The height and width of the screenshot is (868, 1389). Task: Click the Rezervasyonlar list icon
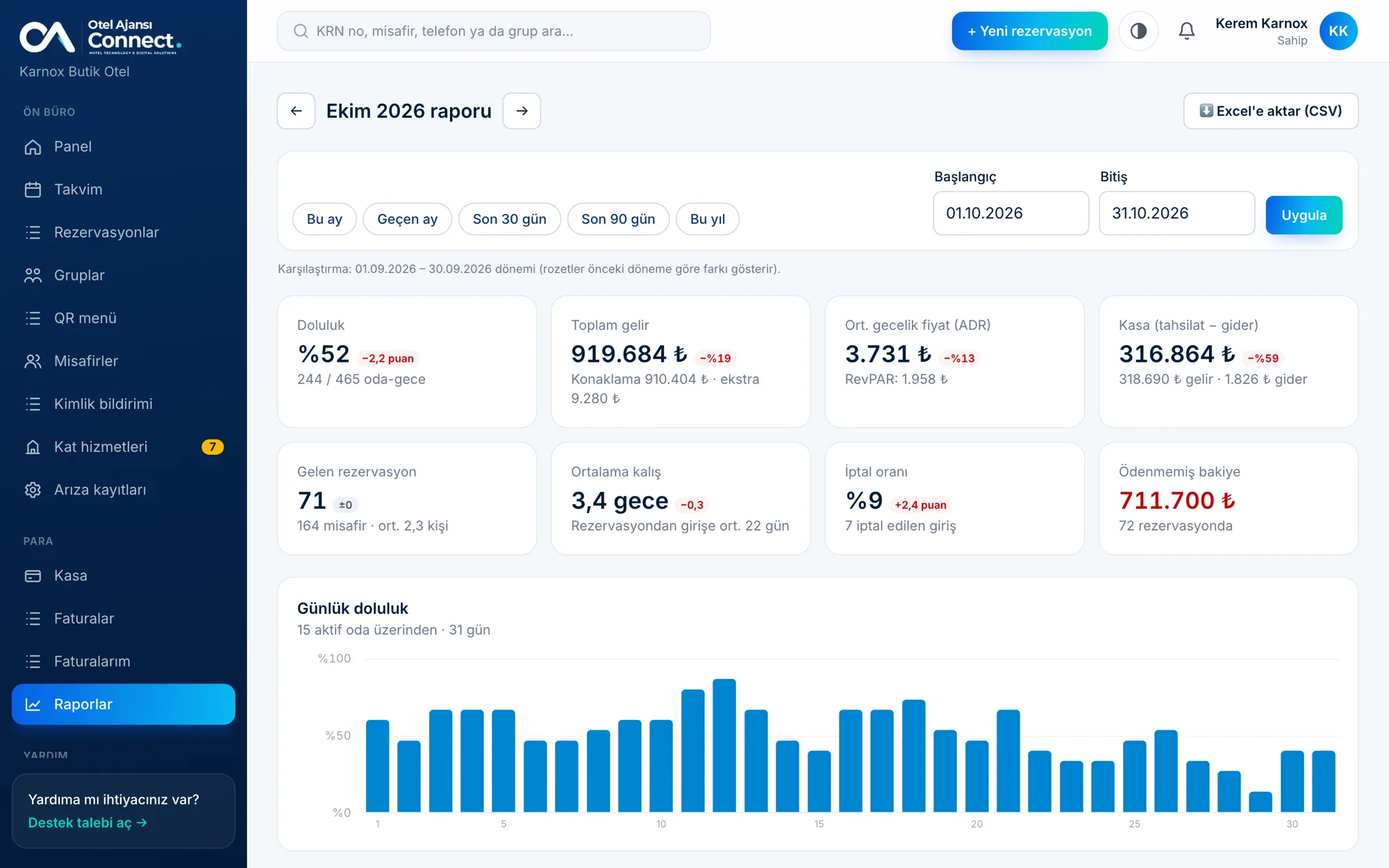pyautogui.click(x=33, y=233)
